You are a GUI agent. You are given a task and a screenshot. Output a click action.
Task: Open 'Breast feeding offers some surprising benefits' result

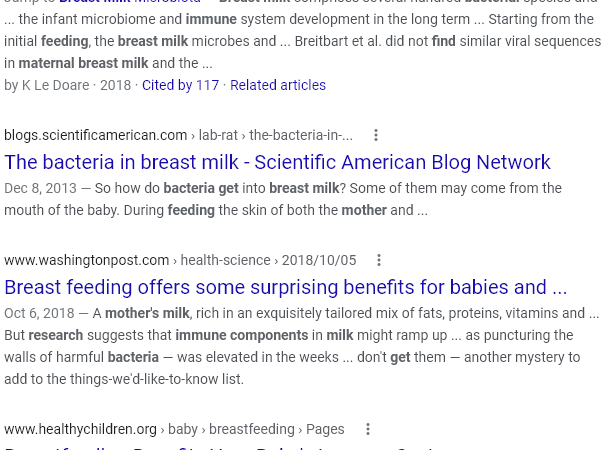(x=285, y=287)
